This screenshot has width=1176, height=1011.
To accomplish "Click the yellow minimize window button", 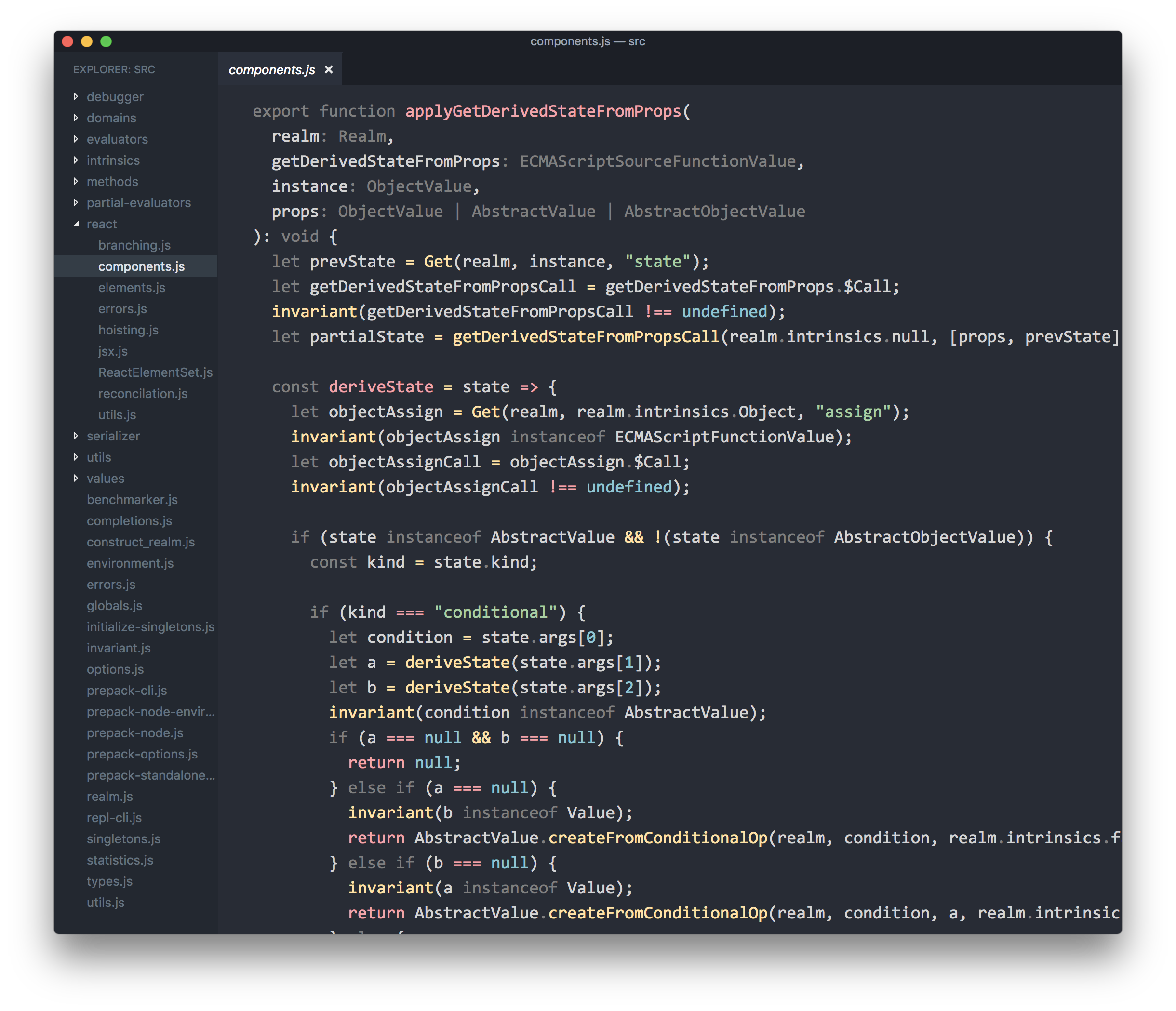I will click(x=87, y=41).
